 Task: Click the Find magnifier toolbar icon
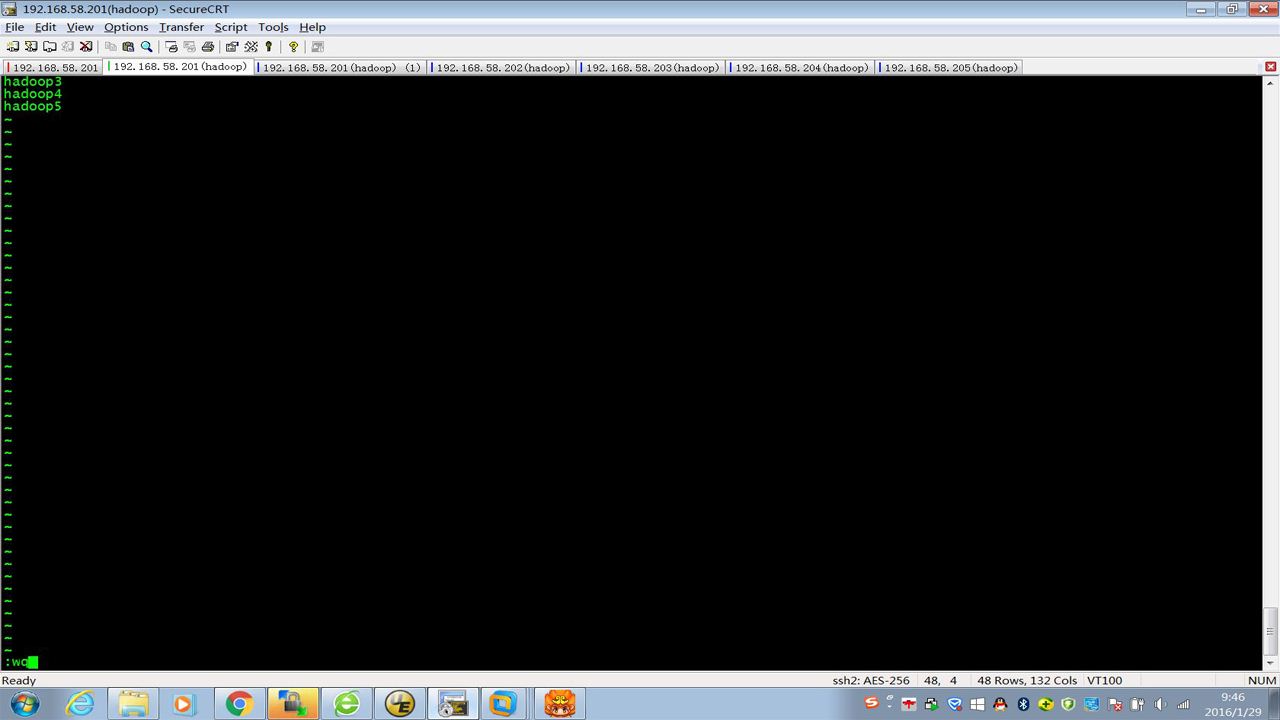click(x=146, y=47)
